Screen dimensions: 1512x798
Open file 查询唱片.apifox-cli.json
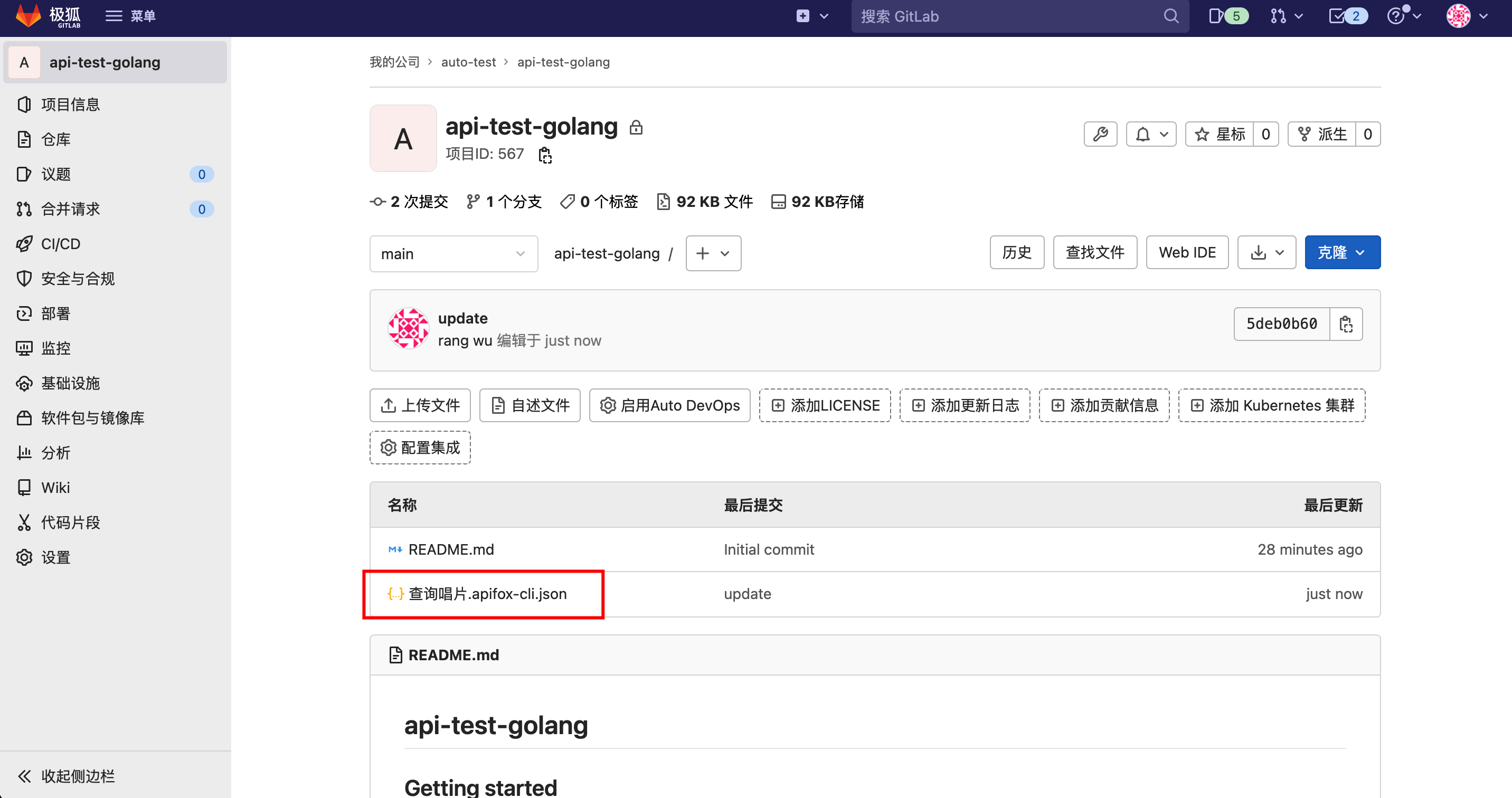(487, 594)
